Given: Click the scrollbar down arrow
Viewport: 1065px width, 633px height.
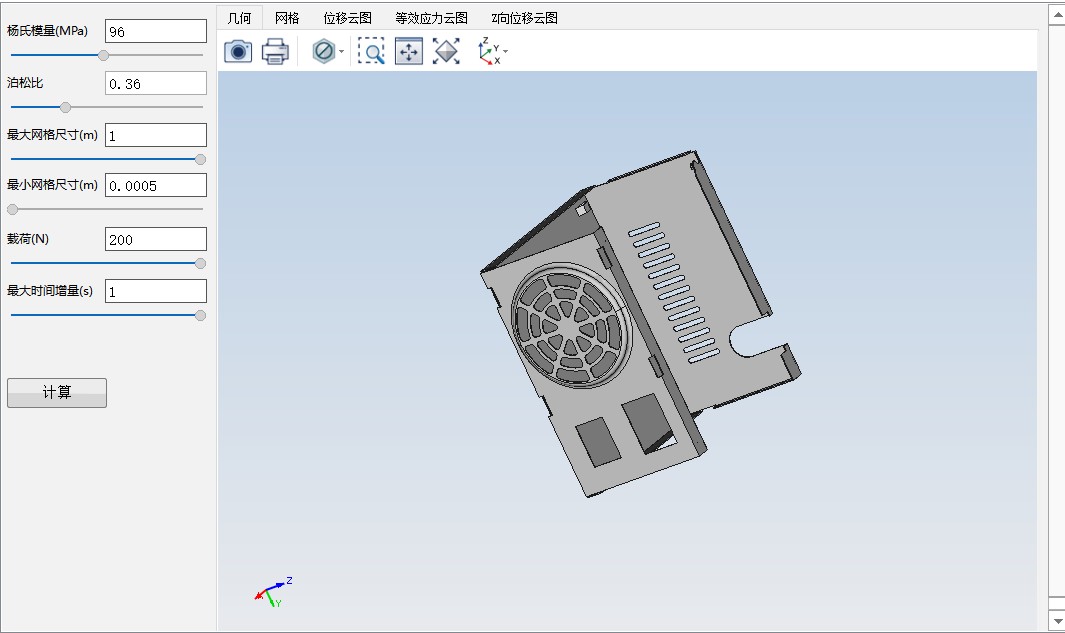Looking at the screenshot, I should click(x=1057, y=620).
